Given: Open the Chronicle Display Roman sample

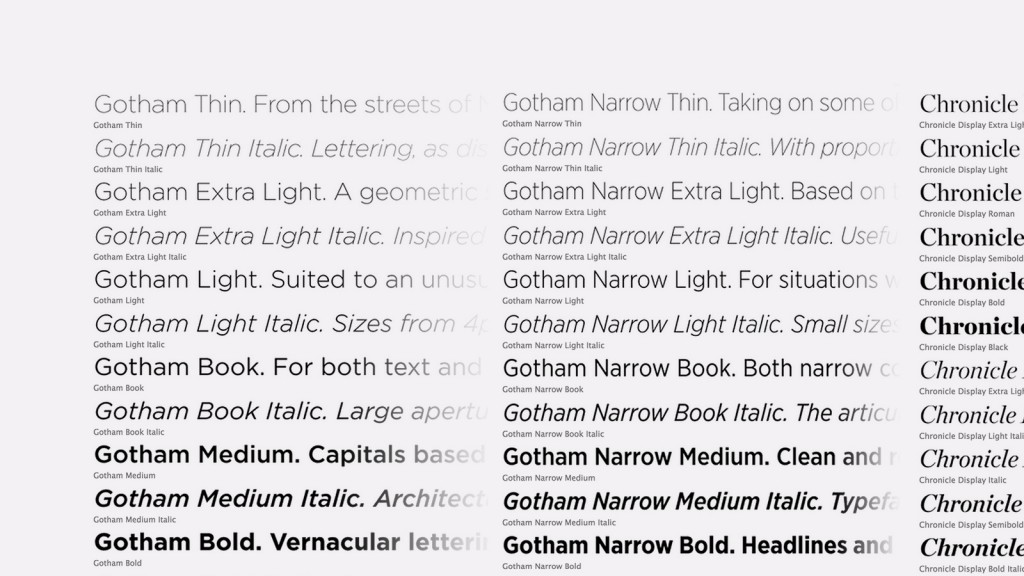Looking at the screenshot, I should [x=971, y=193].
